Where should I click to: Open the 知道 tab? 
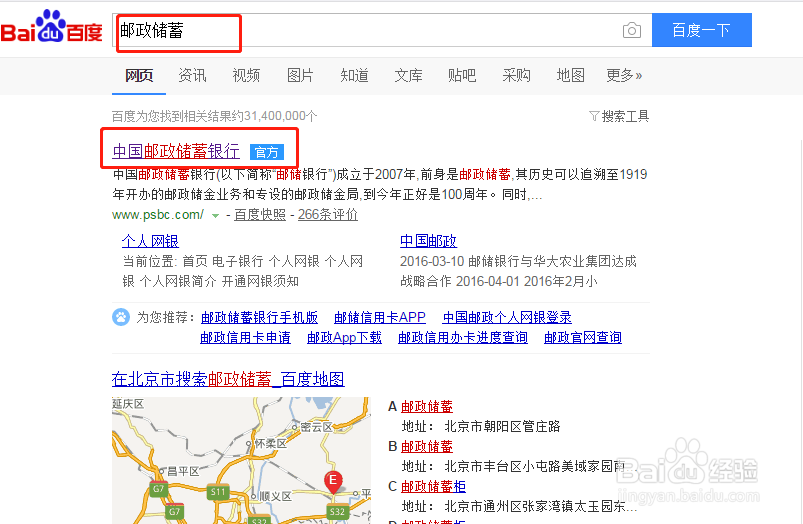[x=354, y=76]
